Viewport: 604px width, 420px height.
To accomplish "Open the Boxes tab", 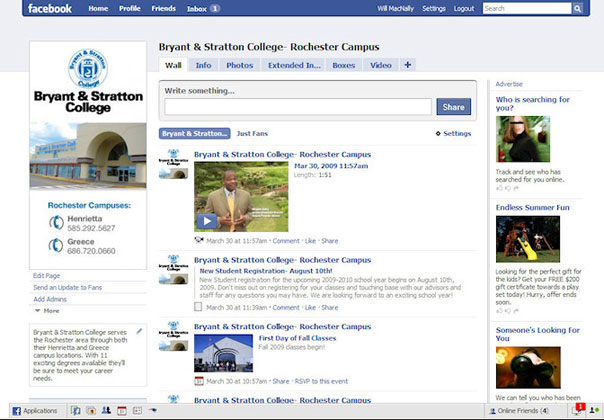I will [344, 65].
